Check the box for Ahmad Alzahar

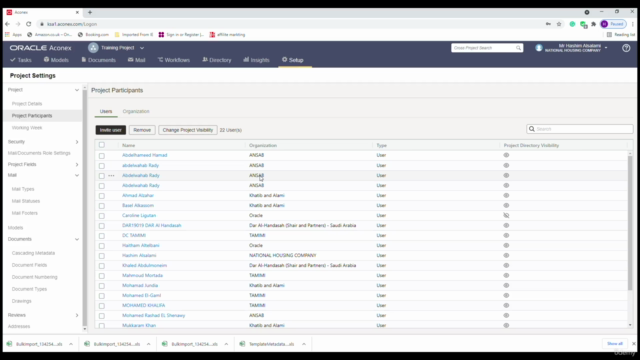pyautogui.click(x=102, y=196)
